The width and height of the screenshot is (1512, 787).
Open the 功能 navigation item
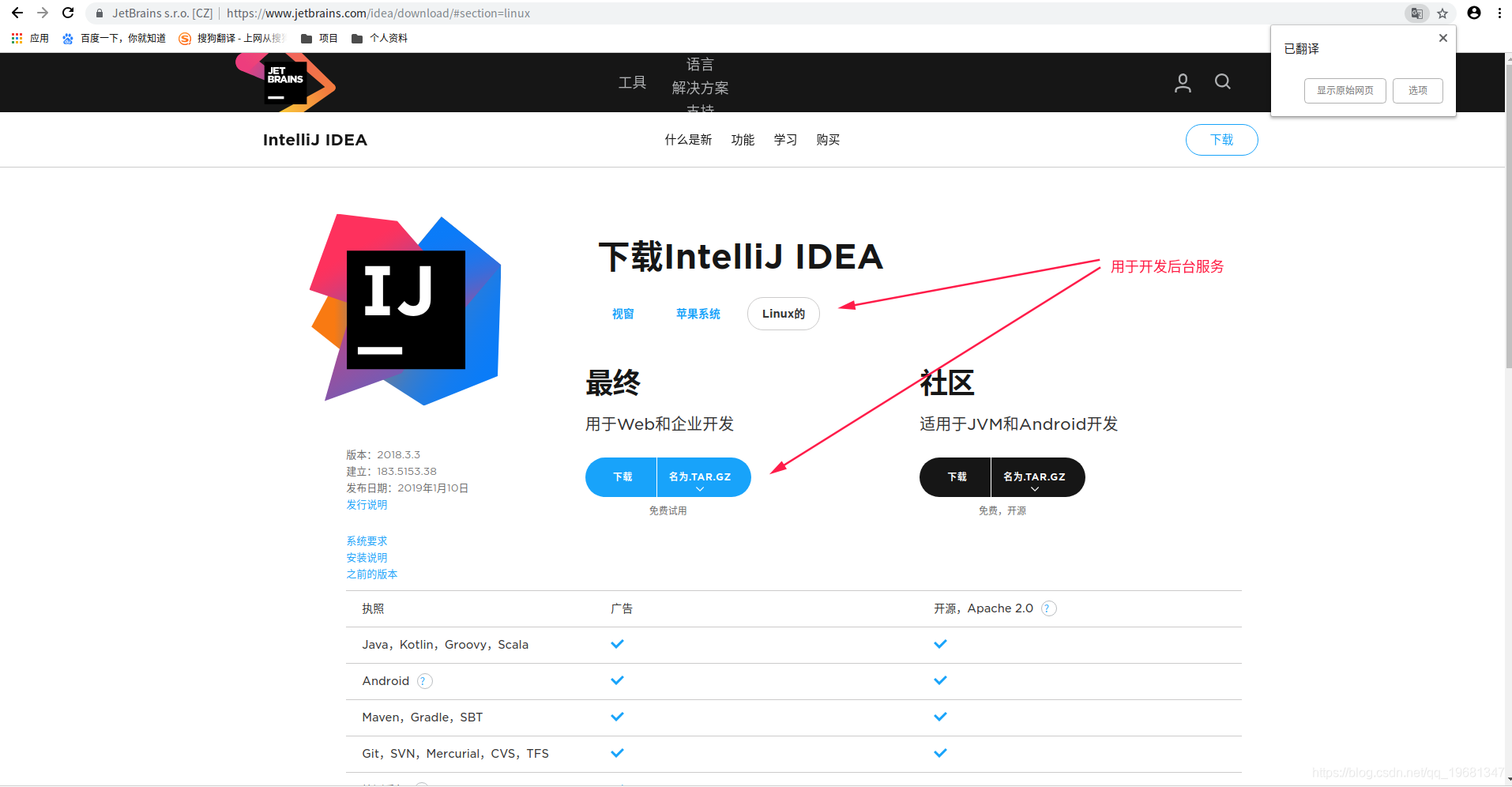(743, 140)
